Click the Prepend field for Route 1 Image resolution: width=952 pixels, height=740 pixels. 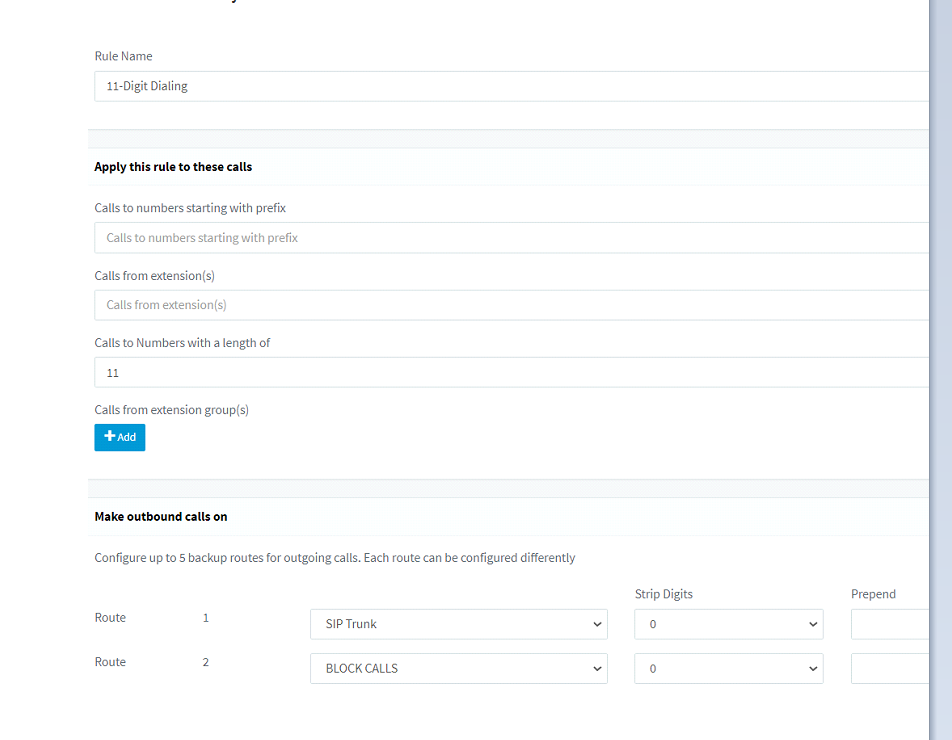click(x=890, y=624)
